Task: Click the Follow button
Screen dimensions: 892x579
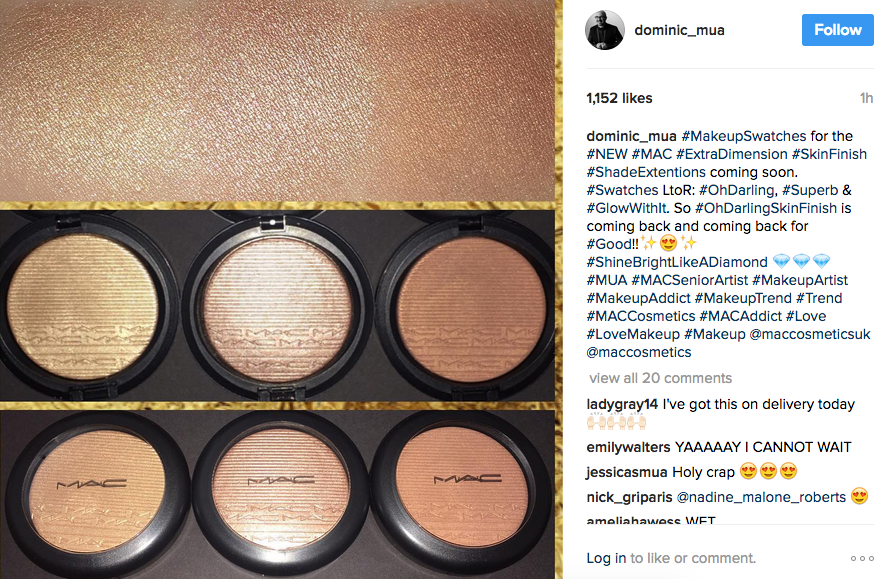Action: pyautogui.click(x=837, y=30)
